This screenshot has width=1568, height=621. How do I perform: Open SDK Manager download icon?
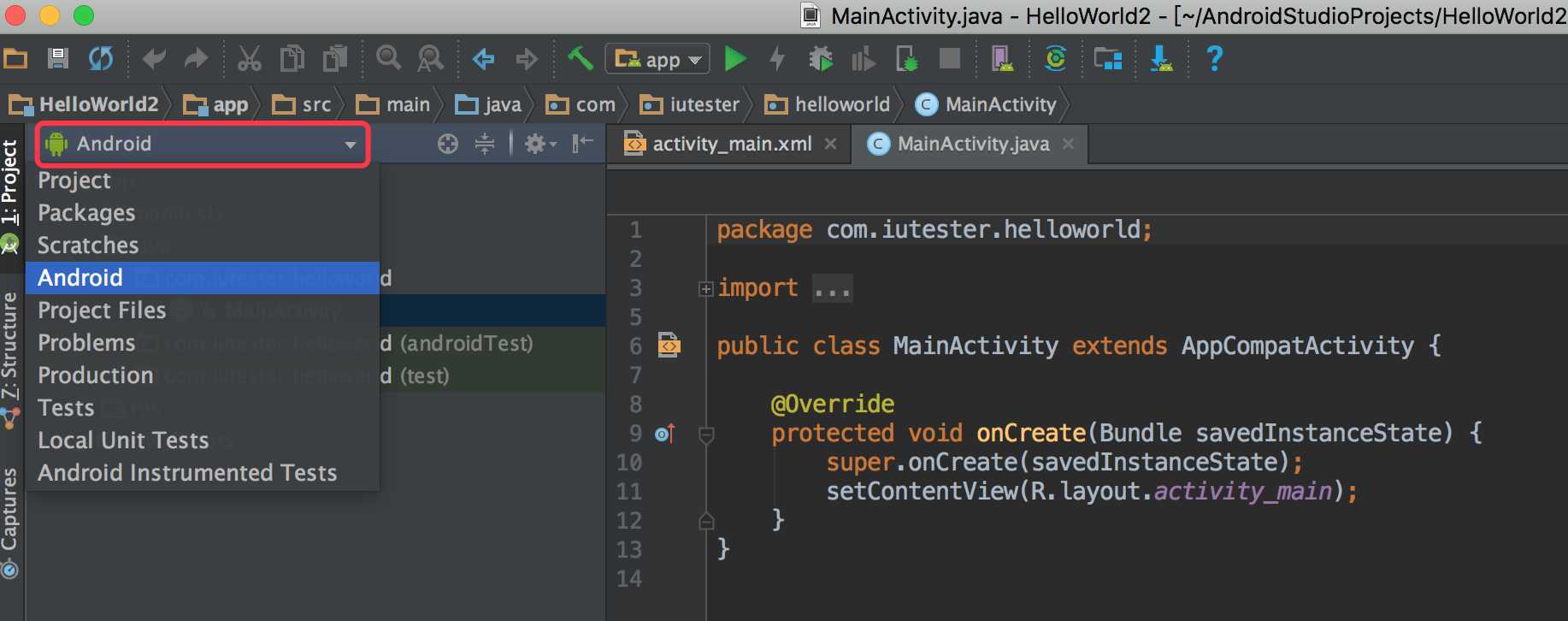[1161, 59]
